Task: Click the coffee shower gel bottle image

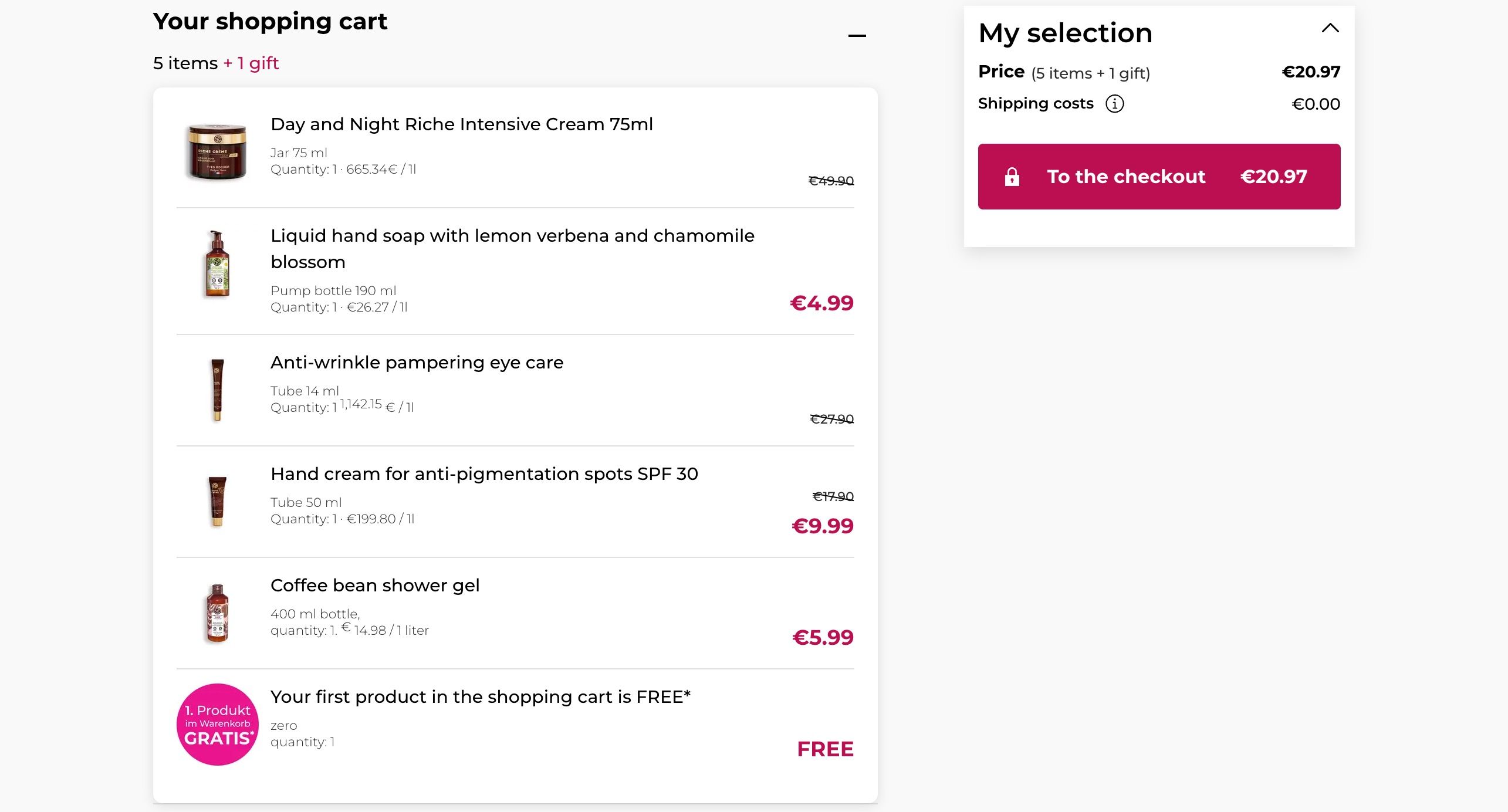Action: click(217, 613)
